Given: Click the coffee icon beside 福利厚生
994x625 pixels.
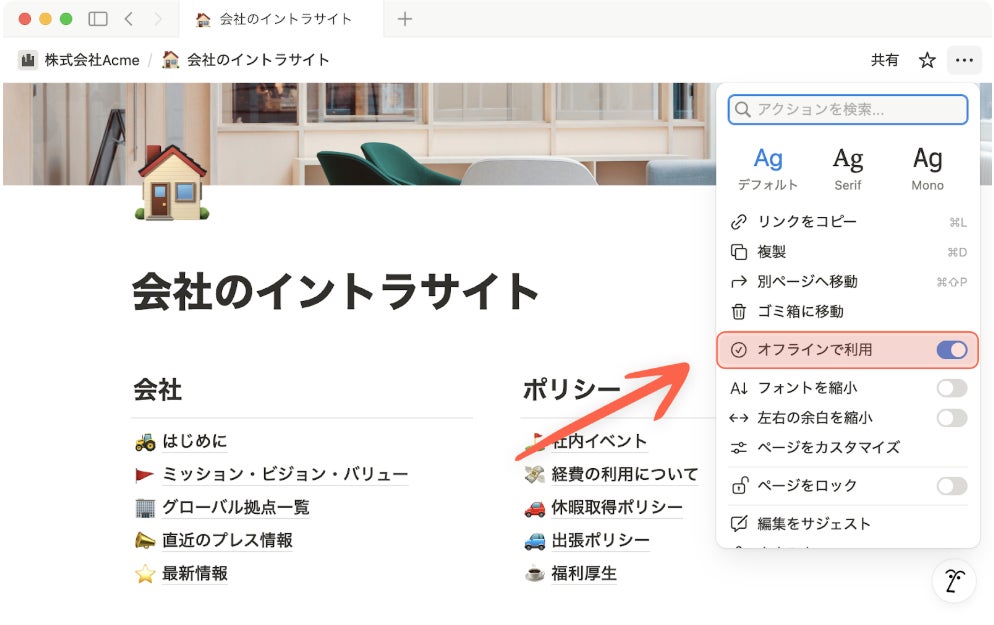Looking at the screenshot, I should tap(534, 574).
